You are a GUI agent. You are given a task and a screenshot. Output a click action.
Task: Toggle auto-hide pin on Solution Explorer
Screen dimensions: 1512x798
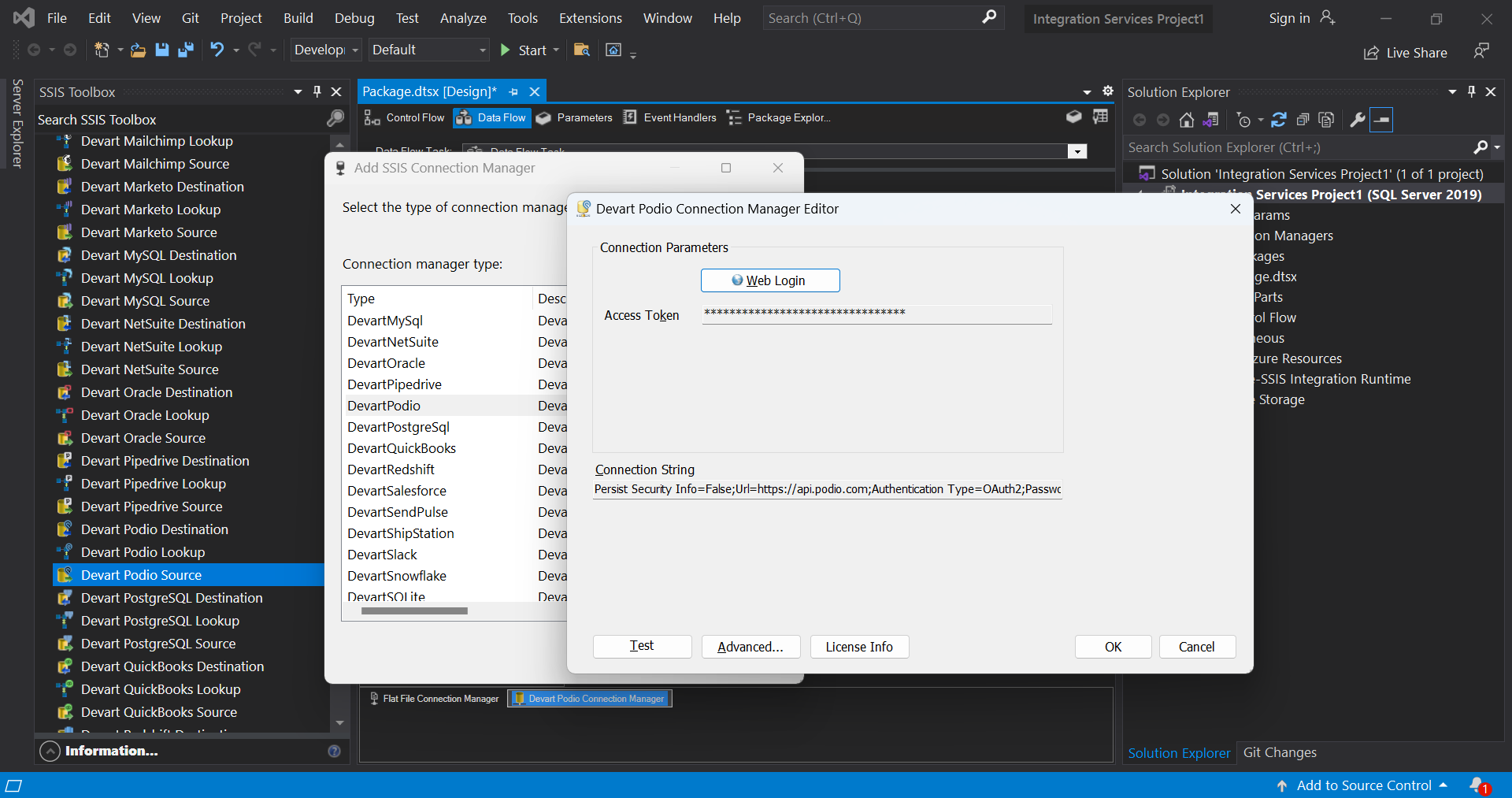[x=1471, y=91]
